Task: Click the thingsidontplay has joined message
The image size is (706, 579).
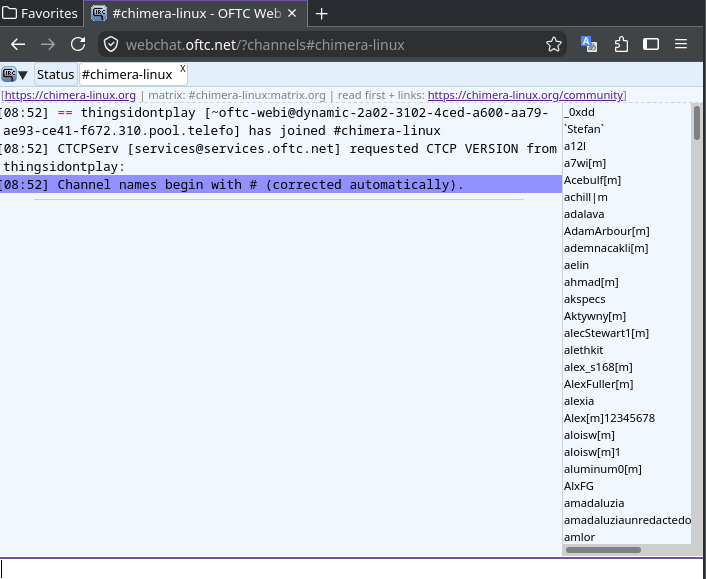Action: pyautogui.click(x=281, y=122)
